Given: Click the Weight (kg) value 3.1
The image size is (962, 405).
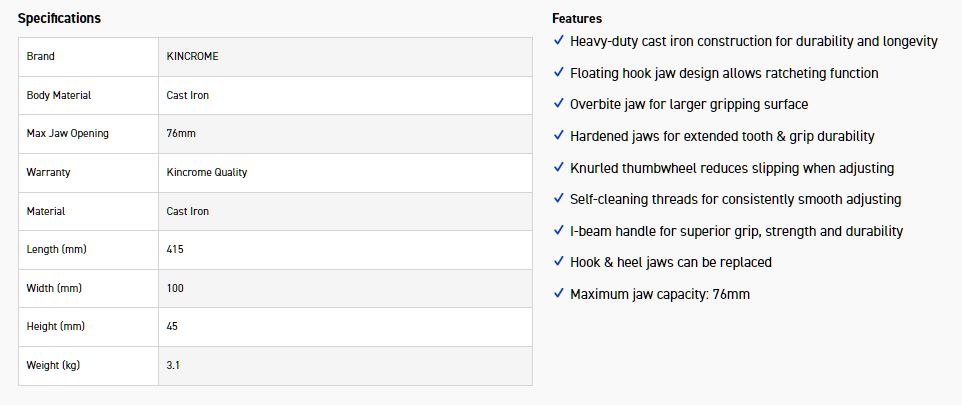Looking at the screenshot, I should point(173,365).
